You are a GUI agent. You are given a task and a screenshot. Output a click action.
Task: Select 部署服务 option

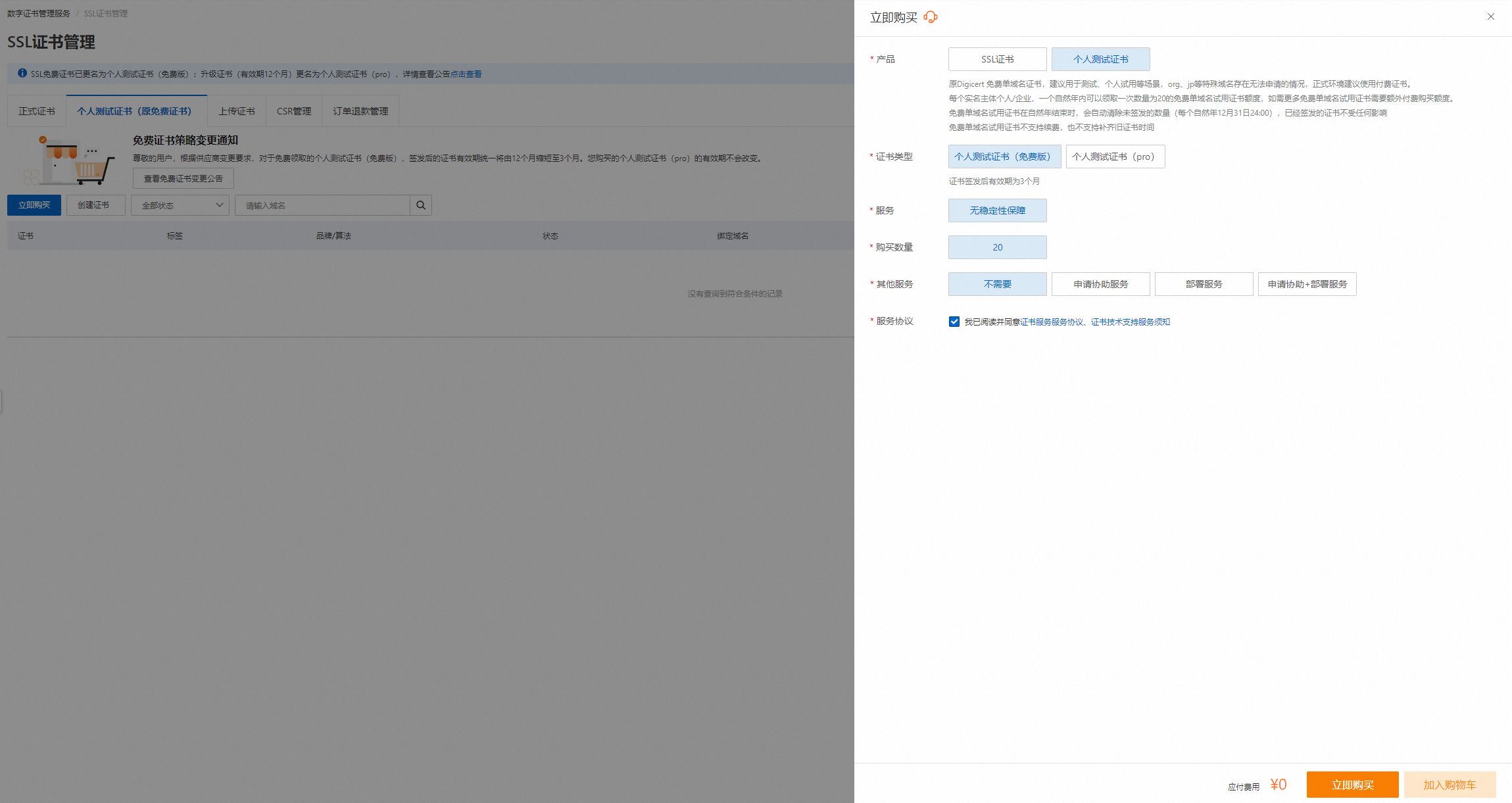pyautogui.click(x=1204, y=284)
